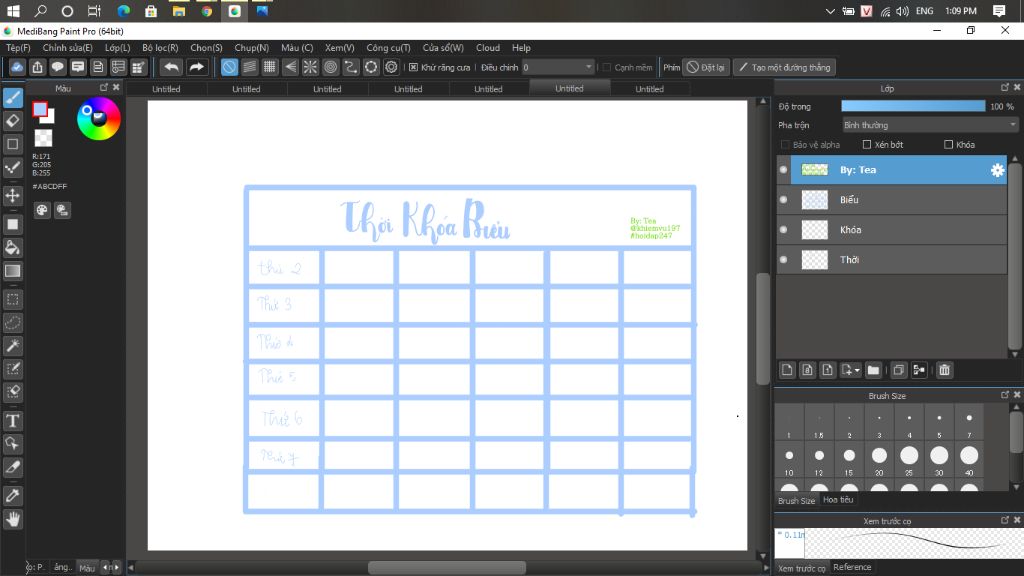Toggle Khử răng cưa checkbox
This screenshot has height=576, width=1024.
(413, 67)
